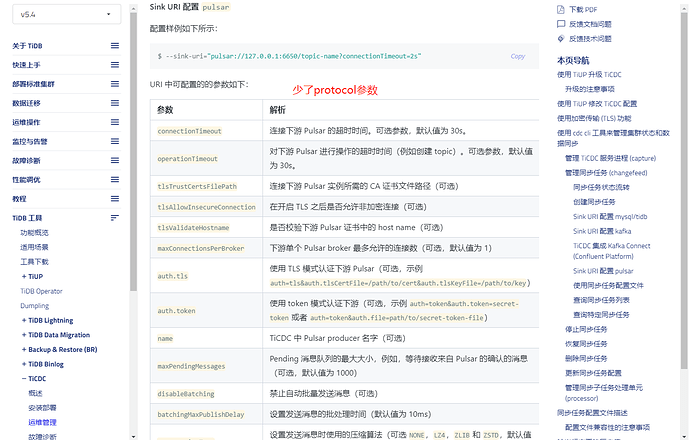Jump to 恢复同步任务
The image size is (690, 440).
[586, 344]
